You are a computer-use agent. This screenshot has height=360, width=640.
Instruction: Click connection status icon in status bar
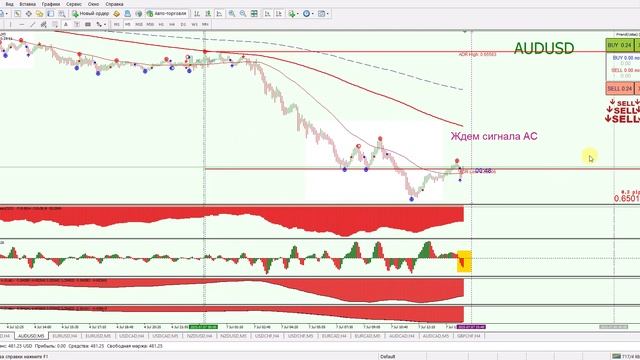click(x=616, y=356)
